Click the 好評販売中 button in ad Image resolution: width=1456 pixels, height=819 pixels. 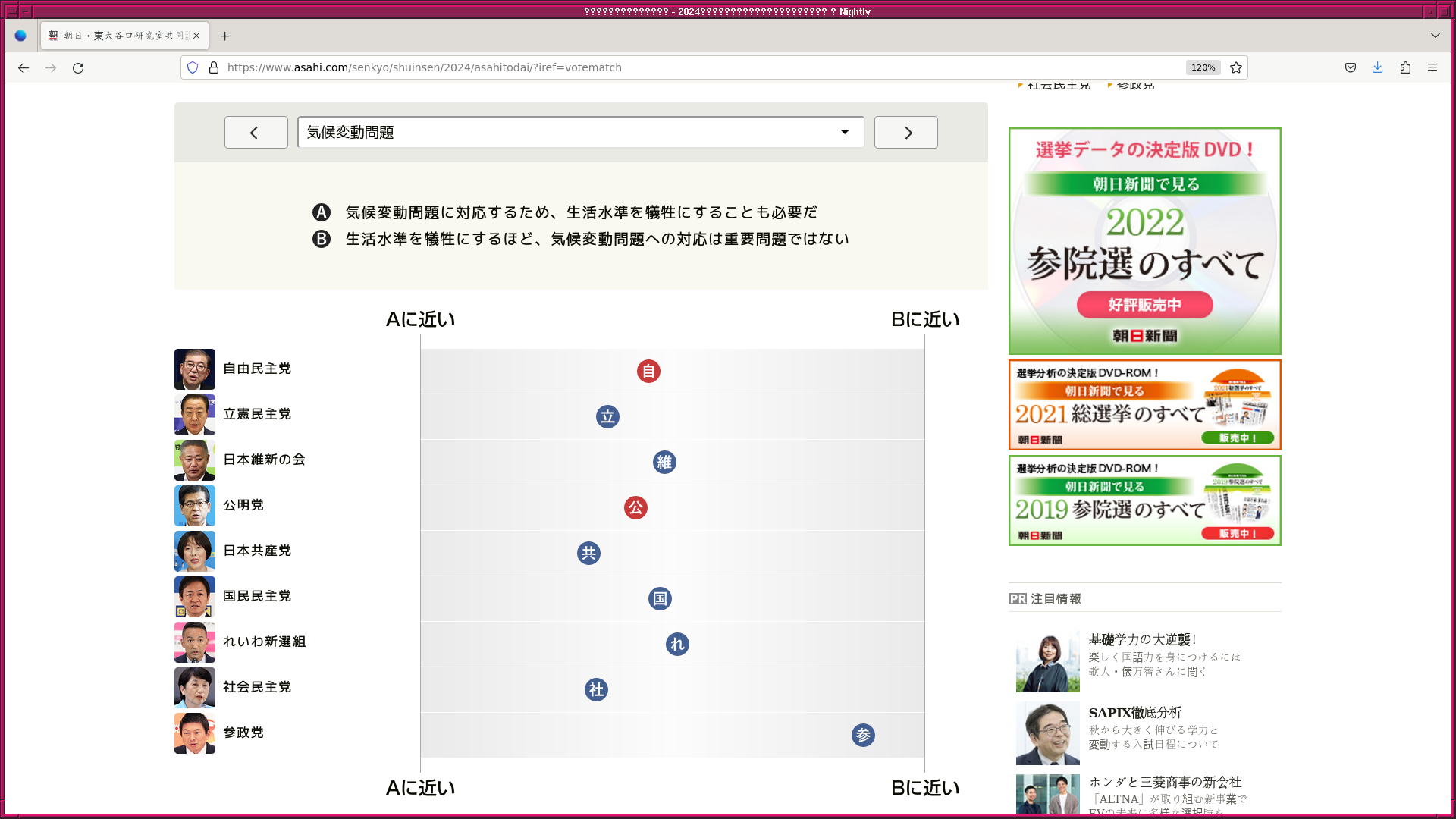pyautogui.click(x=1145, y=305)
